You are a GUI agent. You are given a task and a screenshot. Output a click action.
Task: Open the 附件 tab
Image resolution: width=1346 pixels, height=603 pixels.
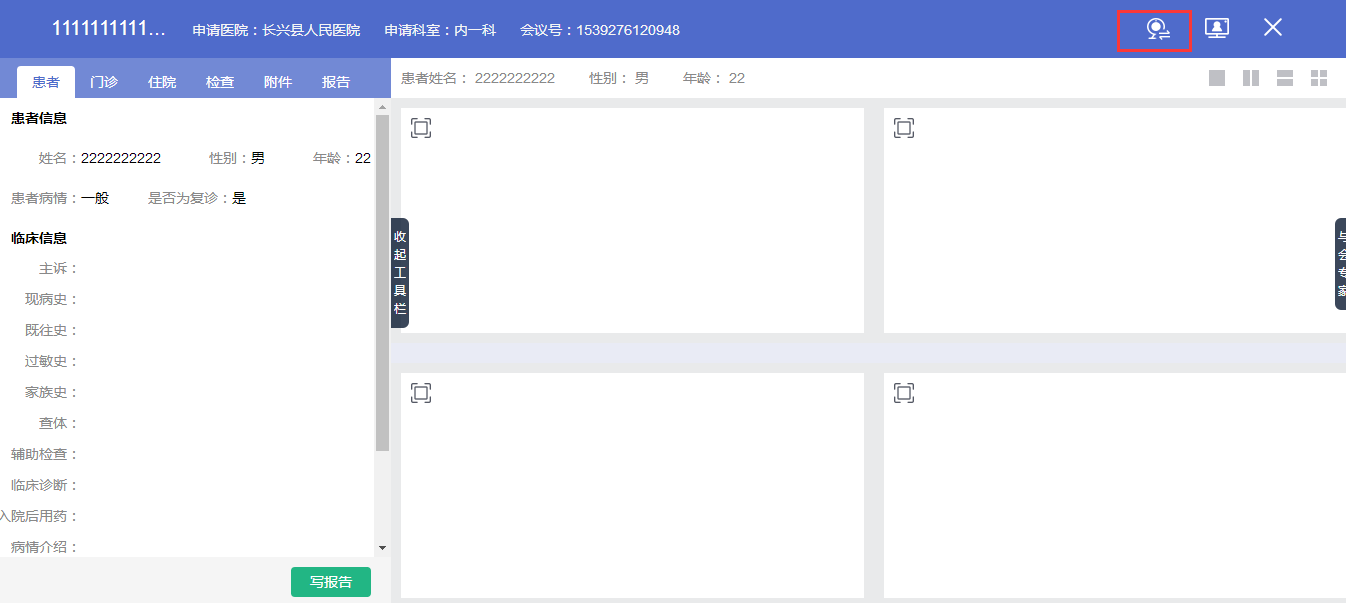point(278,82)
